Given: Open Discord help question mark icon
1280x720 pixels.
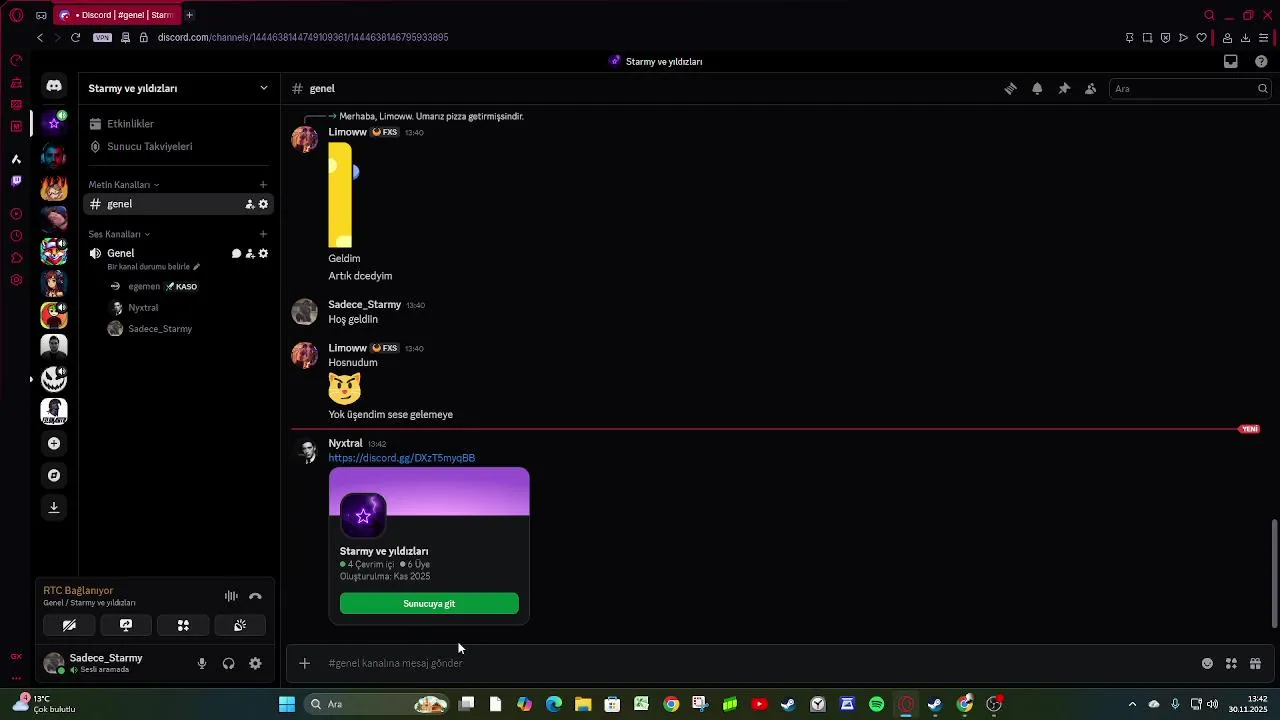Looking at the screenshot, I should pos(1261,61).
